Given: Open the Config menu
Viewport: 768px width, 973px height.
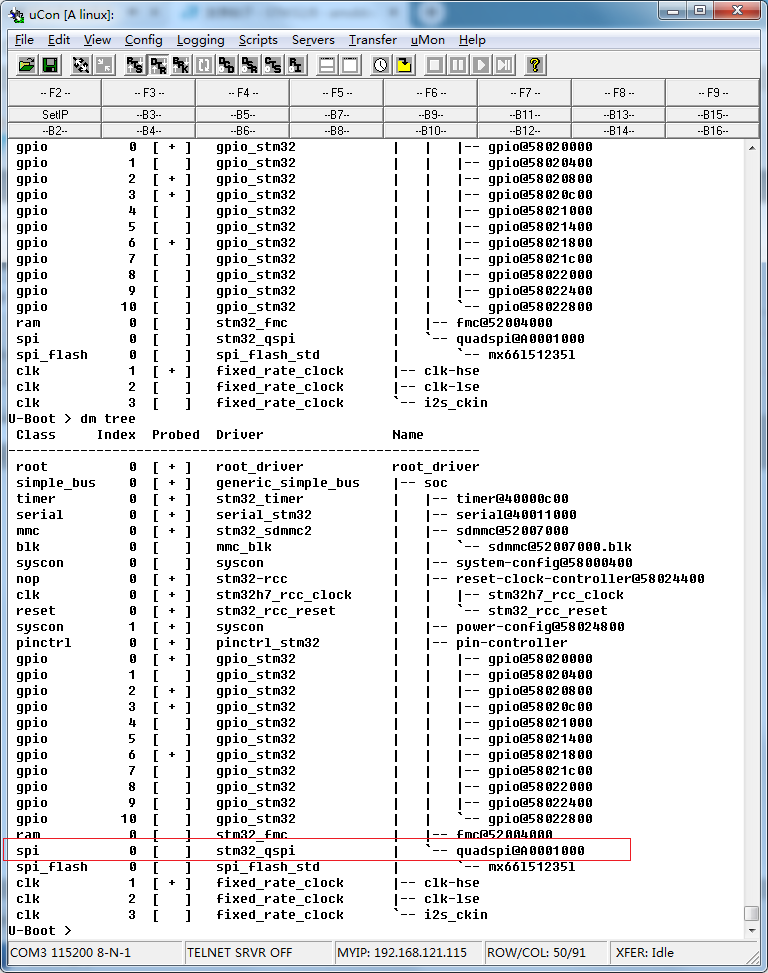Looking at the screenshot, I should pos(143,40).
